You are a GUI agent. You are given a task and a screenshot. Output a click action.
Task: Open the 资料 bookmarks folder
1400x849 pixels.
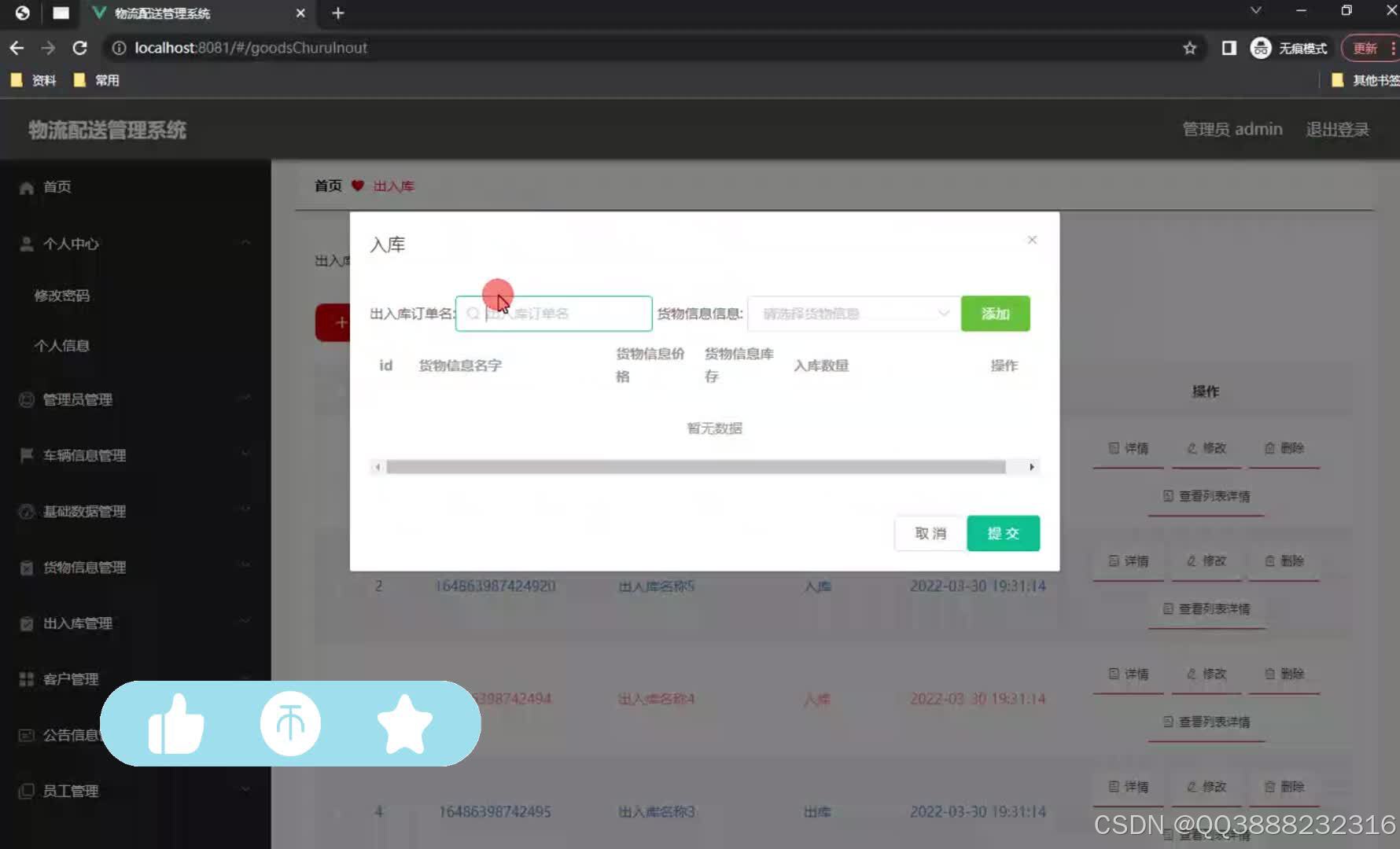pos(43,79)
